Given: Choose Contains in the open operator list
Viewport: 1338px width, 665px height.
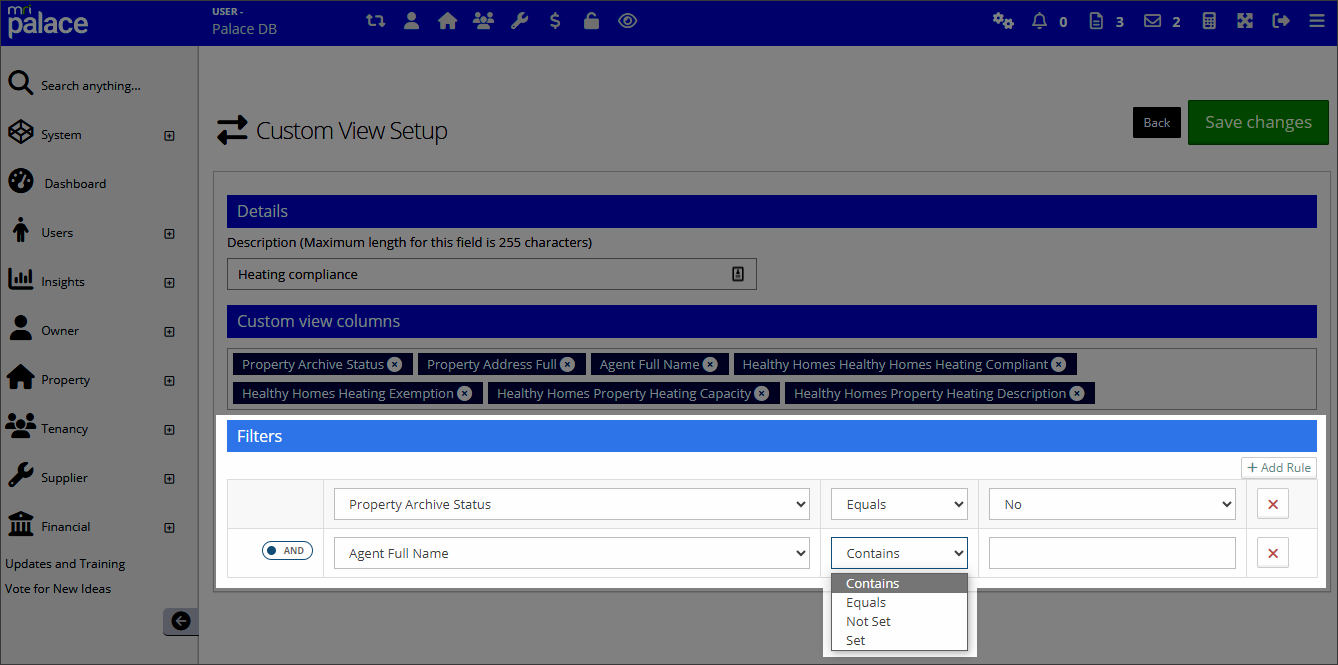Looking at the screenshot, I should 899,583.
